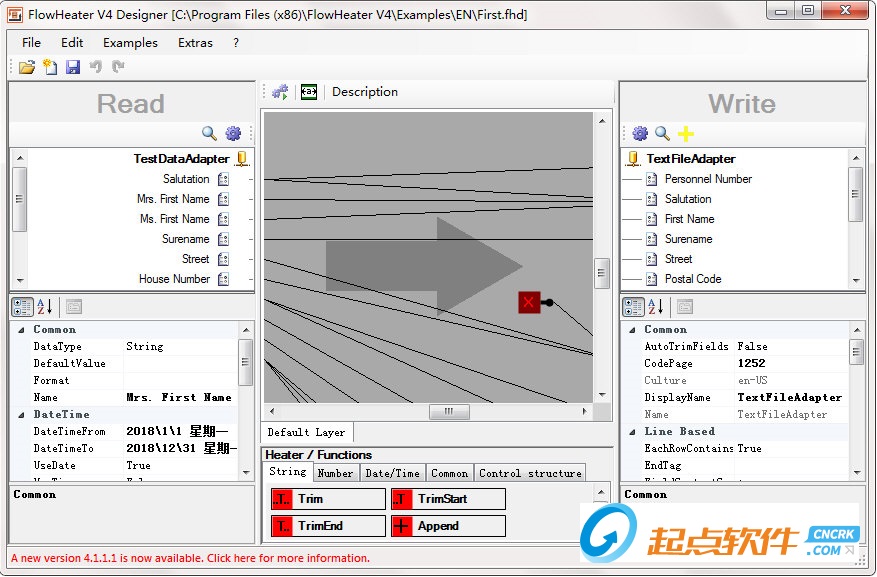This screenshot has height=577, width=877.
Task: Select First Name in Write list
Action: (689, 219)
